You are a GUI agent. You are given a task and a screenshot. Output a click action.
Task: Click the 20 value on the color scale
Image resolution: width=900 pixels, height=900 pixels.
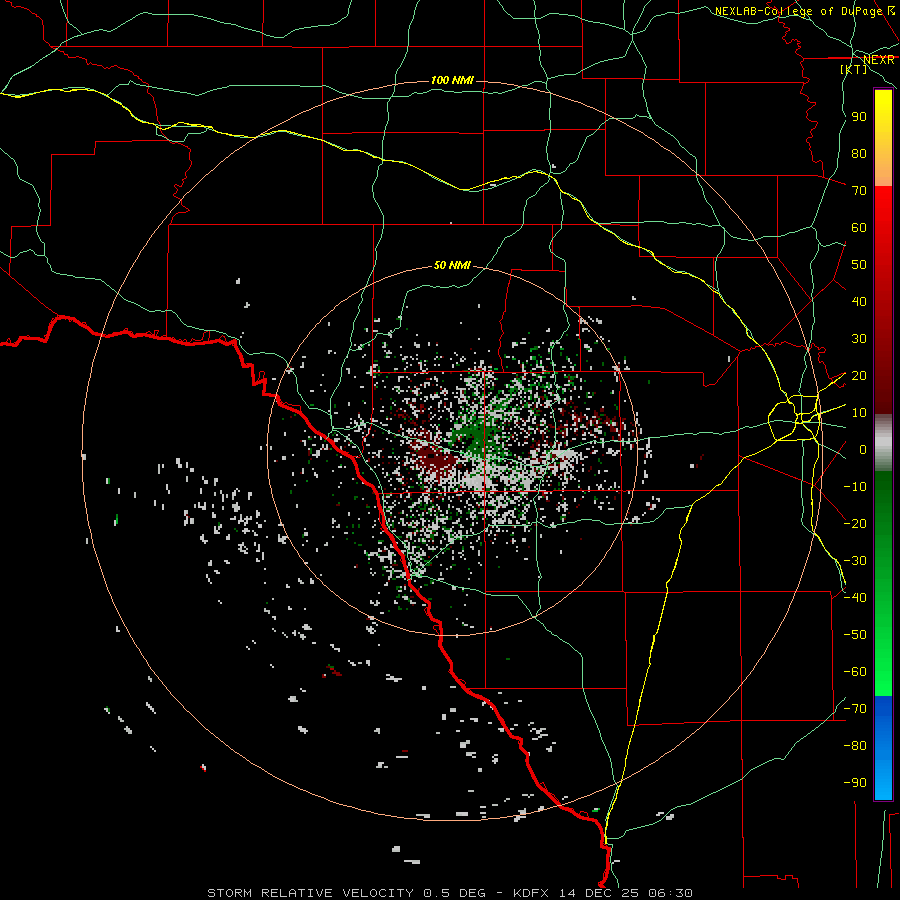[859, 376]
